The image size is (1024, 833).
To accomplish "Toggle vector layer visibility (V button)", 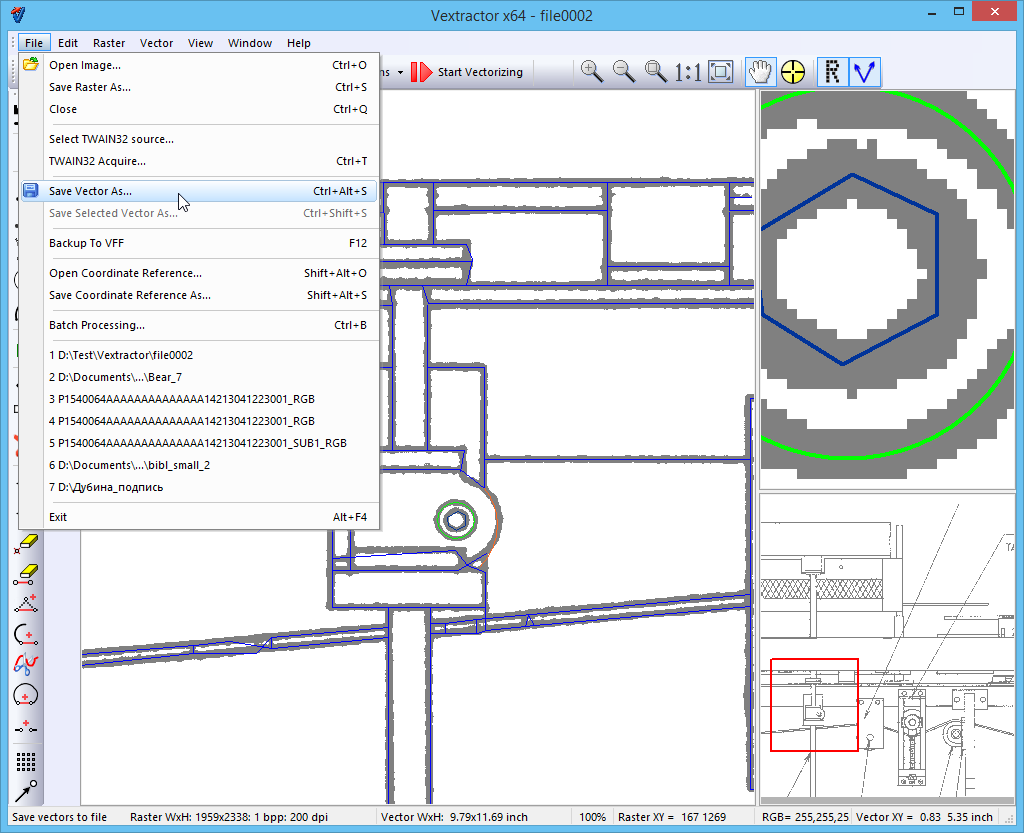I will tap(863, 71).
